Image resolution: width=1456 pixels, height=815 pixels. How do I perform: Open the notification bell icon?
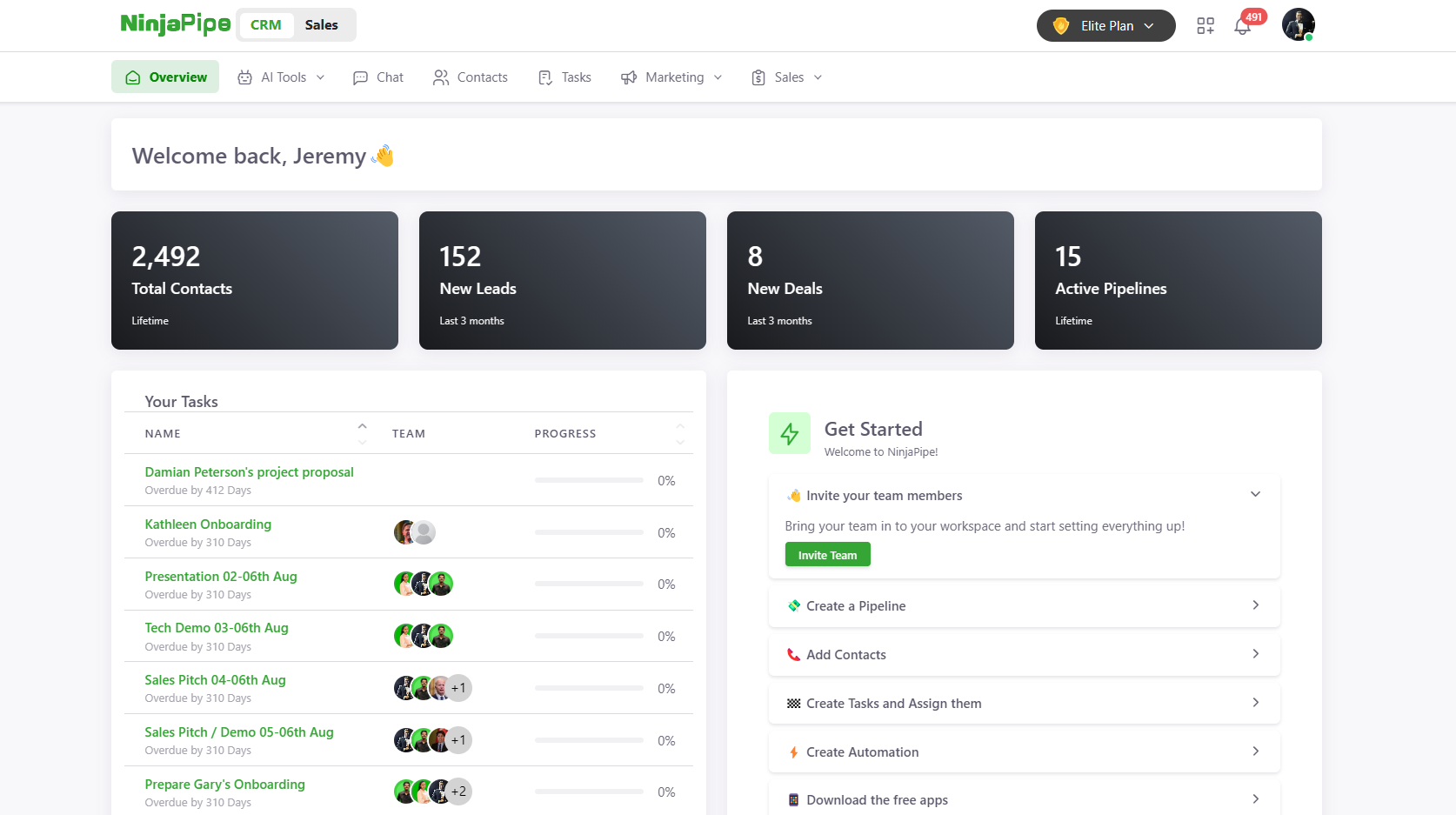coord(1242,26)
